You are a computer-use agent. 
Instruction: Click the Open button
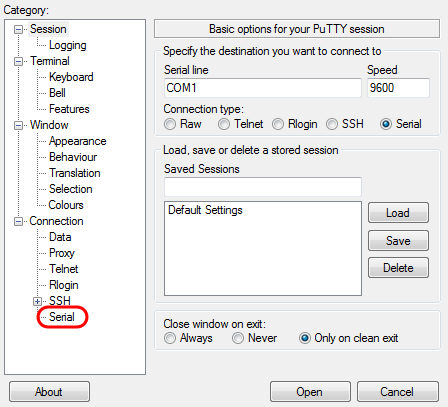(310, 392)
